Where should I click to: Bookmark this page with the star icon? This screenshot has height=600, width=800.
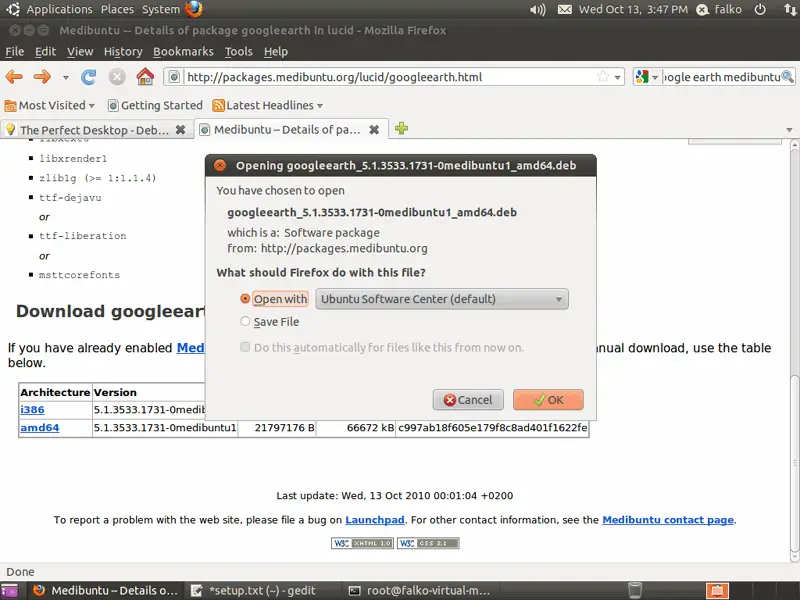click(603, 77)
